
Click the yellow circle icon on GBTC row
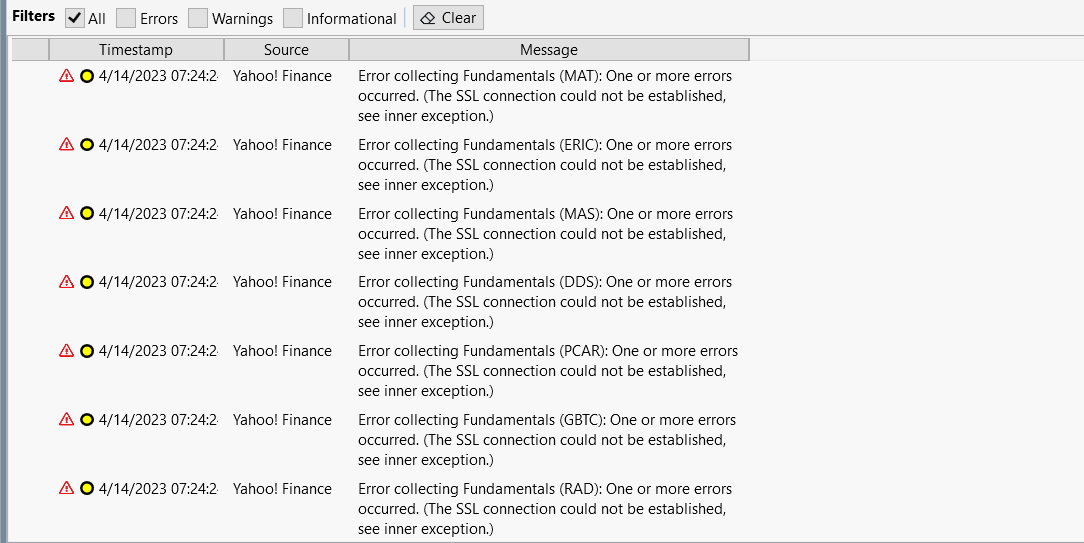(x=86, y=419)
